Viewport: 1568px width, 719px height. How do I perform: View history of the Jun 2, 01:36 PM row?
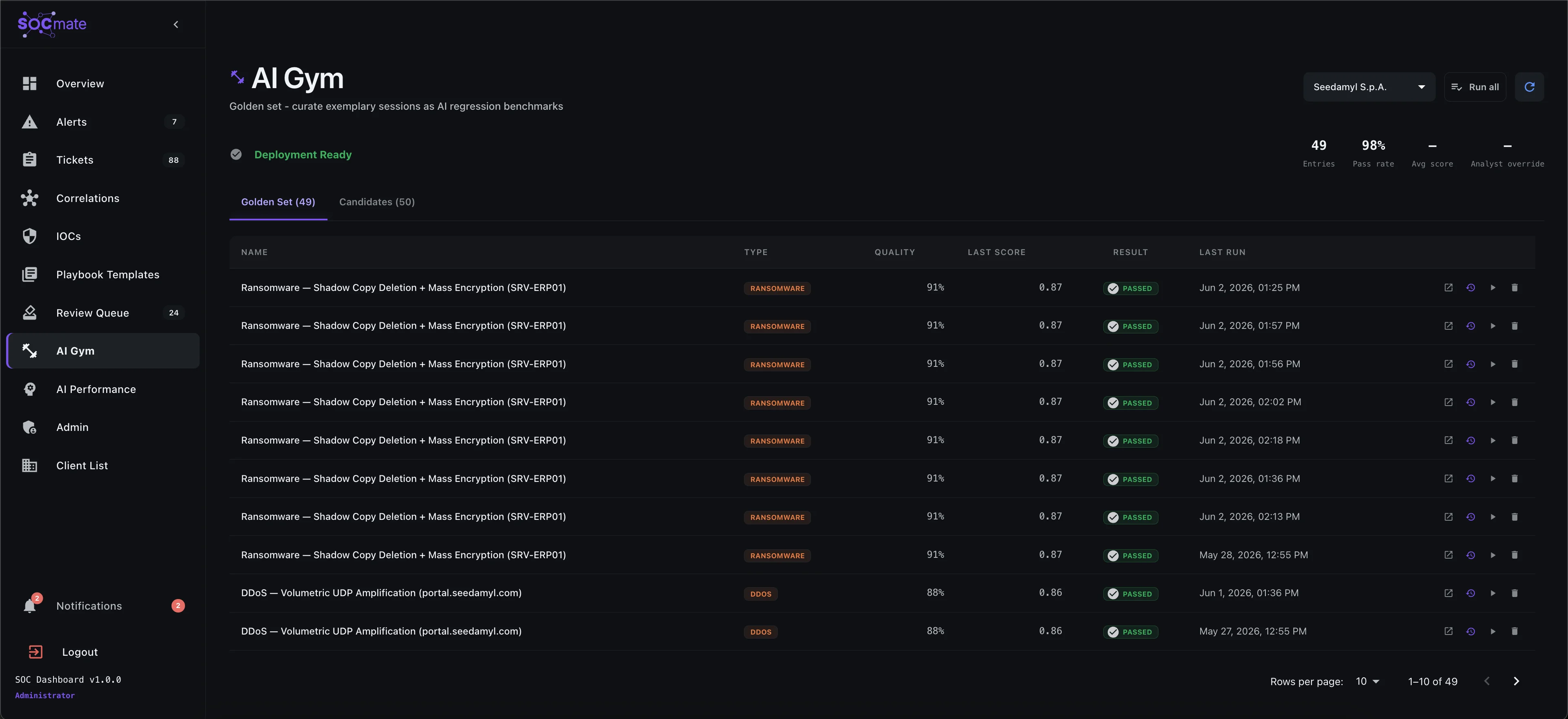pyautogui.click(x=1470, y=479)
